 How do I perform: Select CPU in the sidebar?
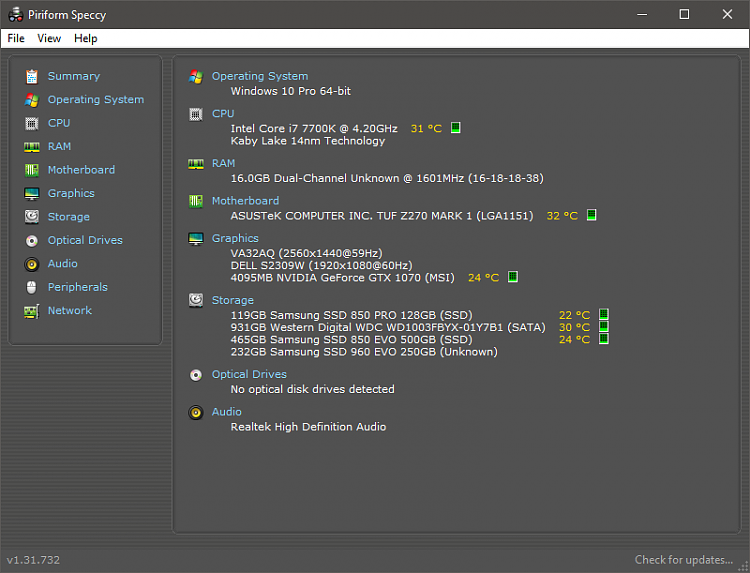pyautogui.click(x=59, y=123)
